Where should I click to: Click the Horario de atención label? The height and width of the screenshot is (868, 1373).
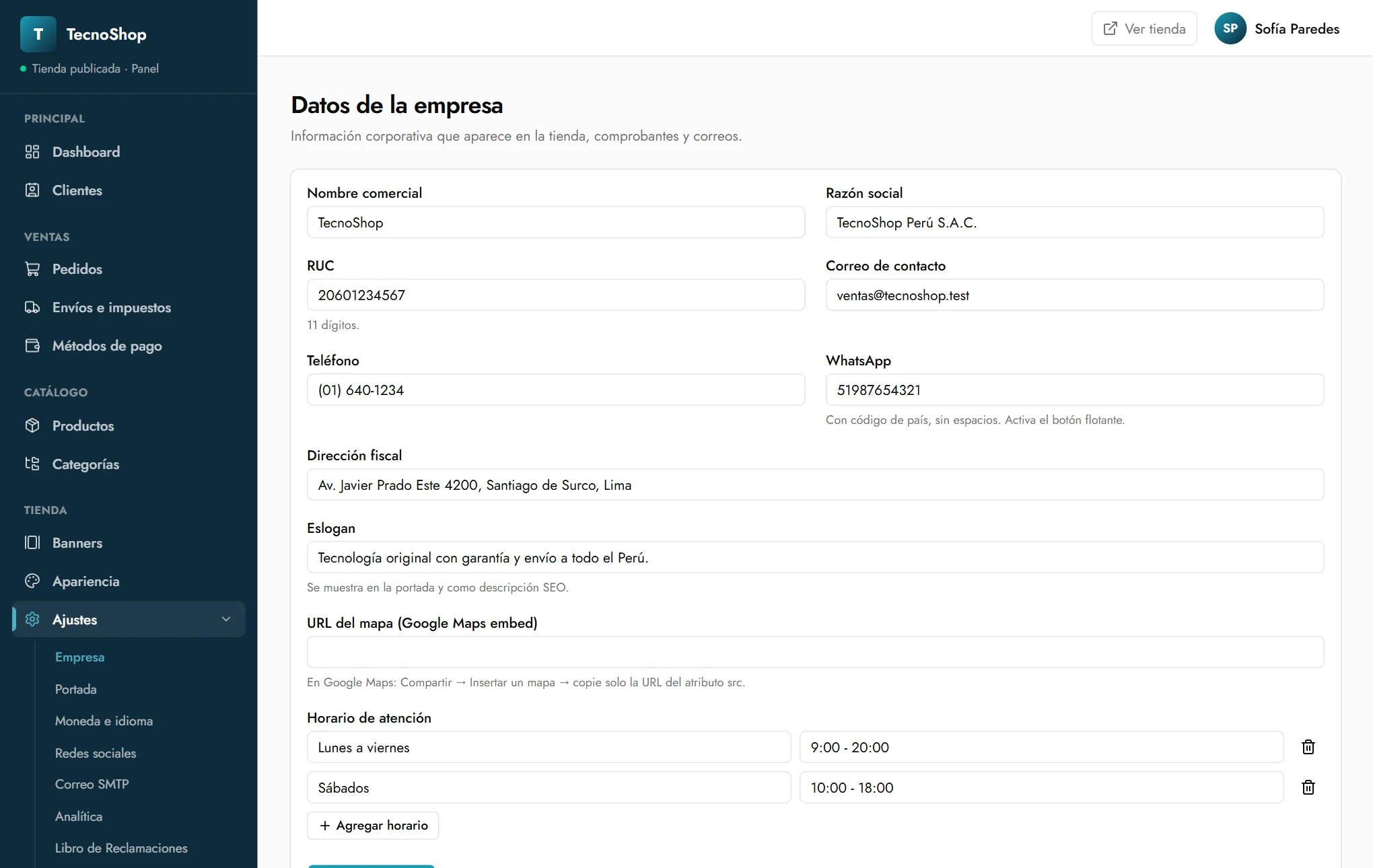click(369, 718)
